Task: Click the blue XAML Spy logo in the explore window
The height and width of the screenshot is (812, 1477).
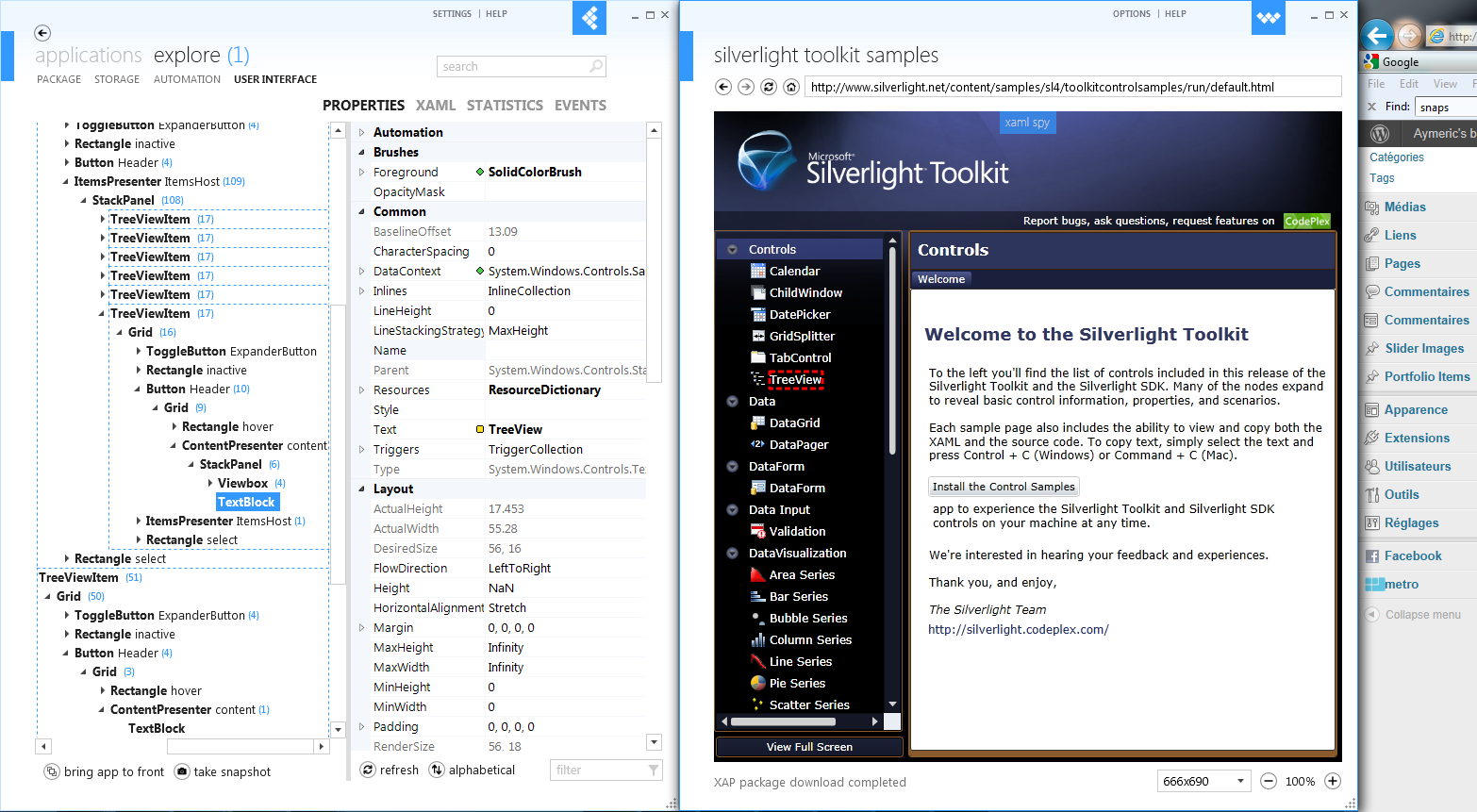Action: pos(589,18)
